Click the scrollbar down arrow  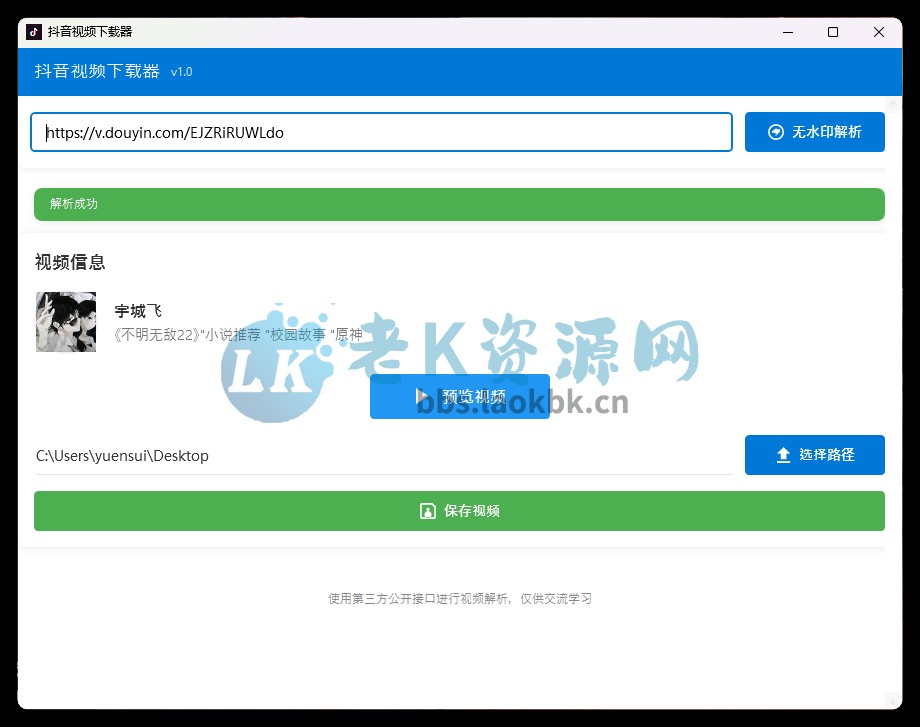[x=893, y=699]
